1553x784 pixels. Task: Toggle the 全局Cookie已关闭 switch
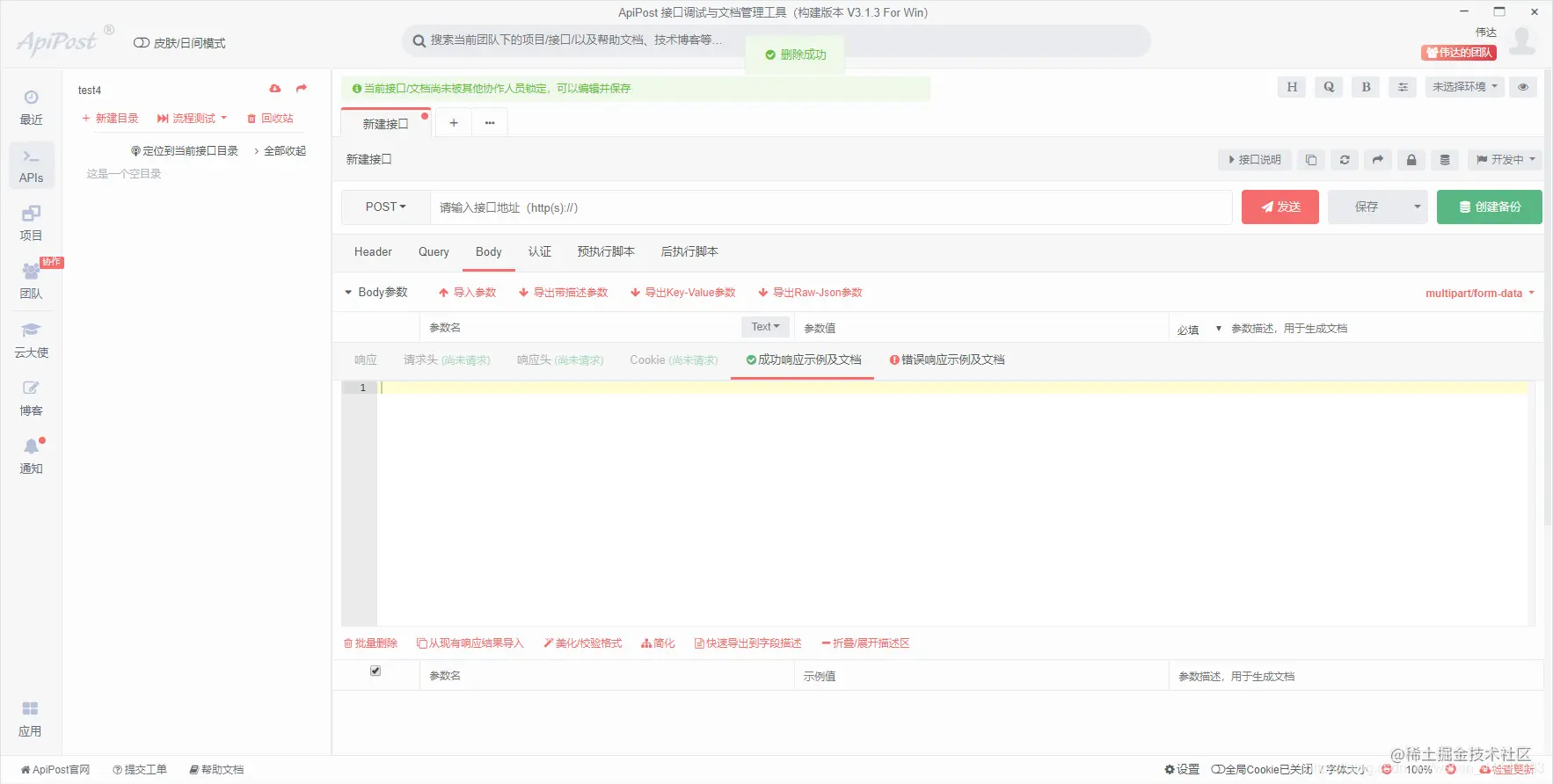(1218, 769)
